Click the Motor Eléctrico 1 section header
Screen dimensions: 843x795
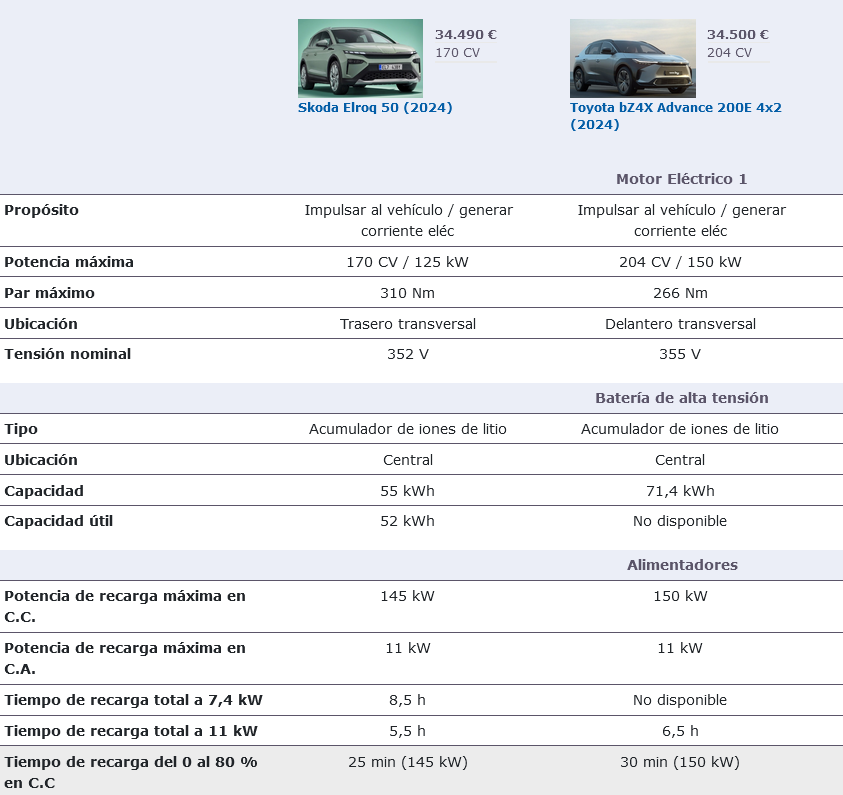tap(681, 179)
